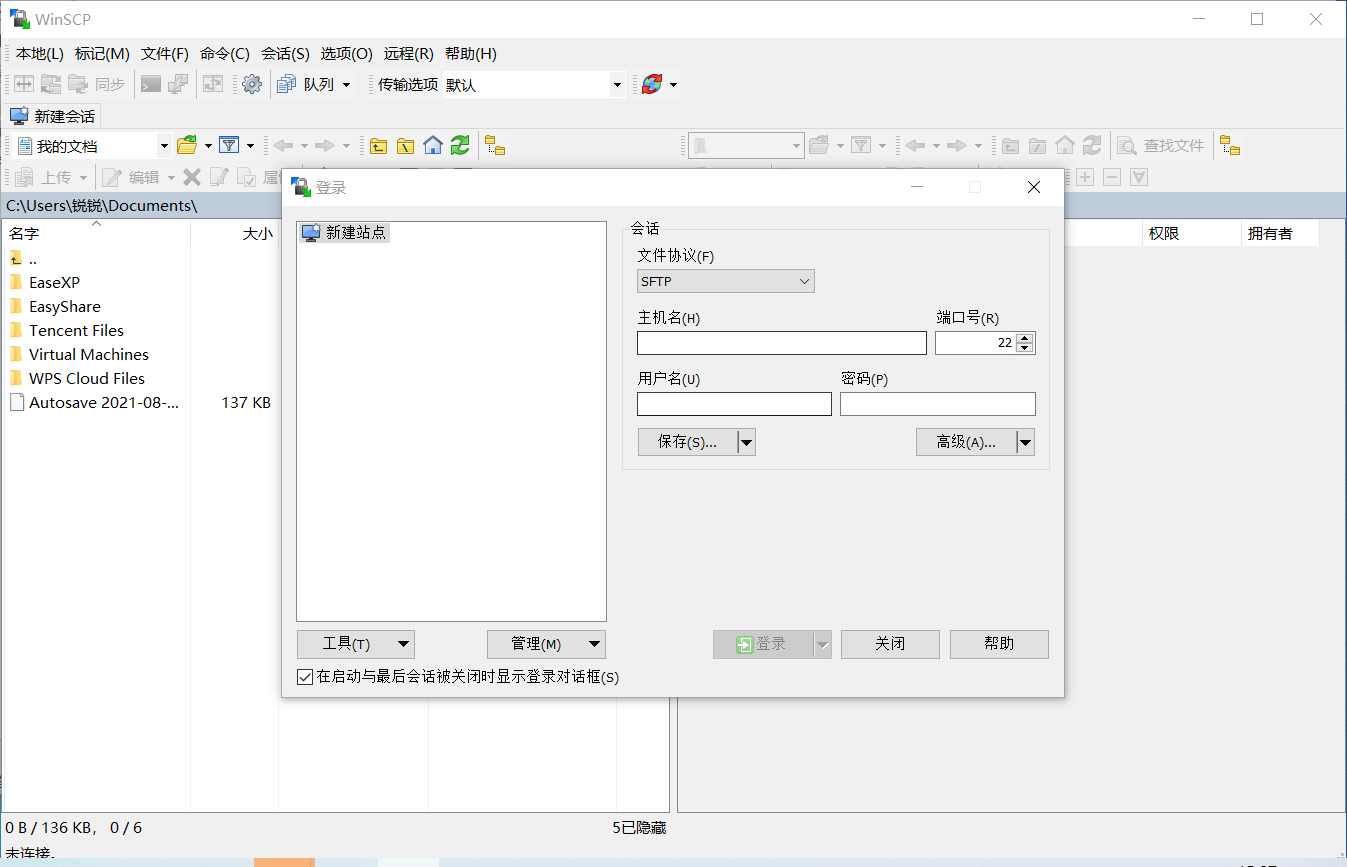Viewport: 1347px width, 867px height.
Task: Increase port number with up spinner
Action: click(x=1024, y=337)
